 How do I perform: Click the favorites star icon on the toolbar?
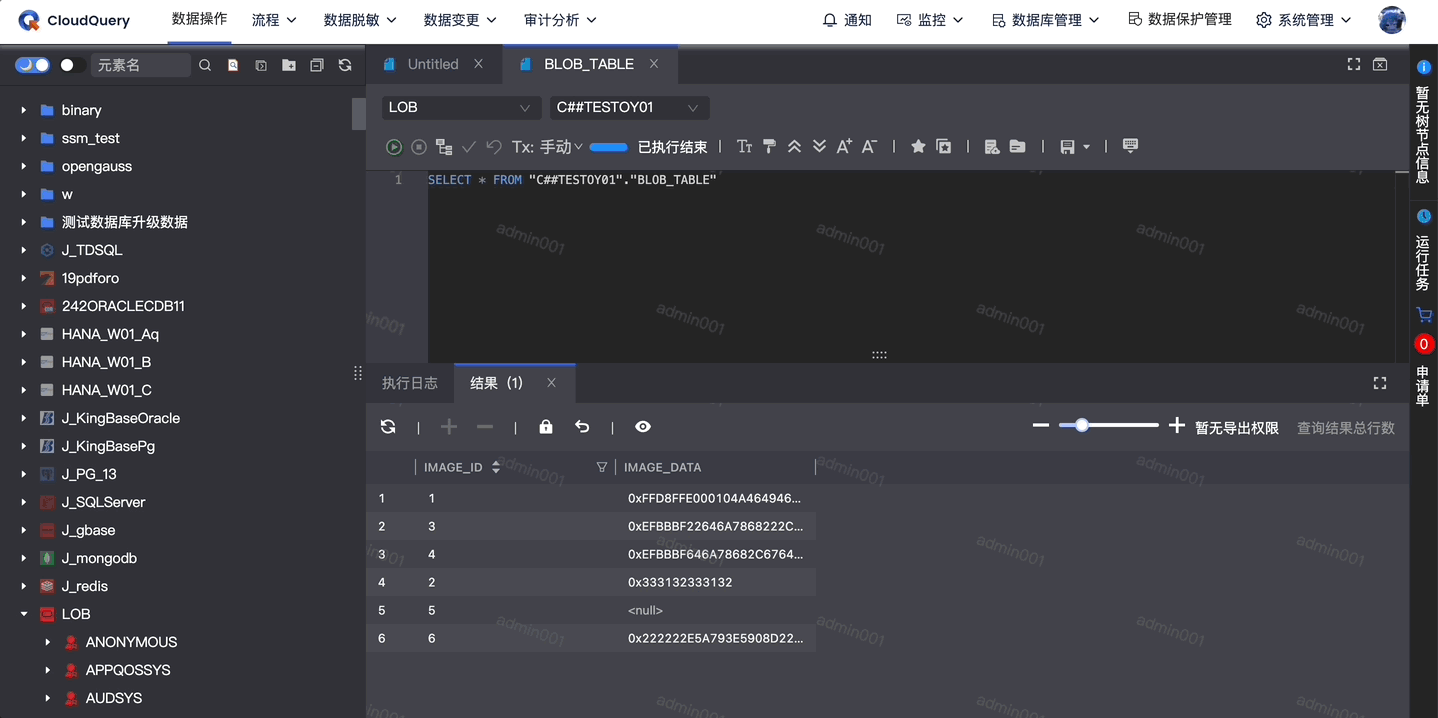point(917,146)
